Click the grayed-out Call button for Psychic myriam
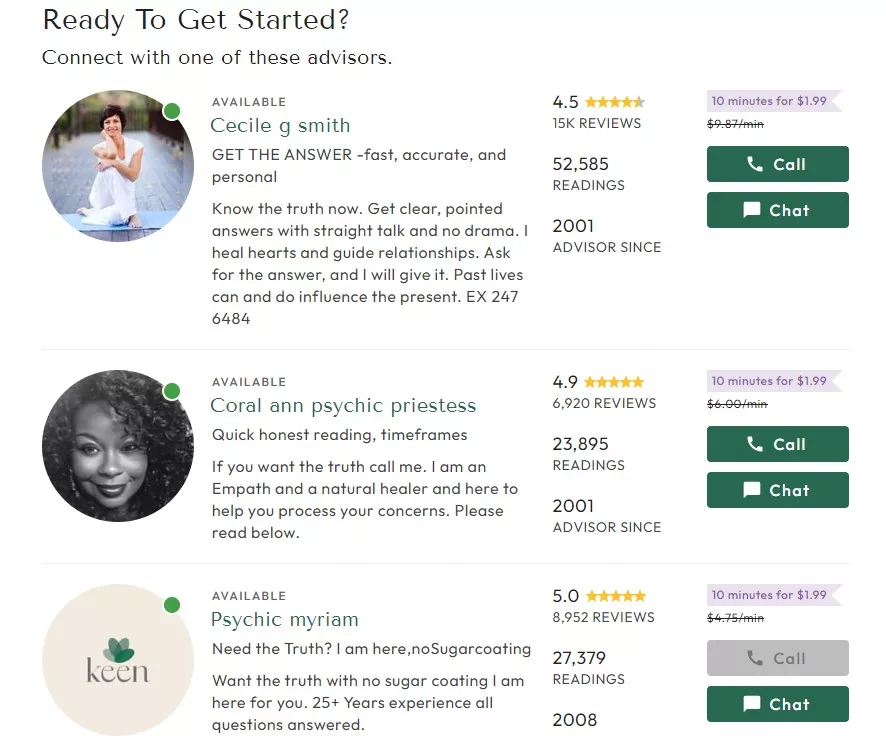886x736 pixels. (x=777, y=658)
